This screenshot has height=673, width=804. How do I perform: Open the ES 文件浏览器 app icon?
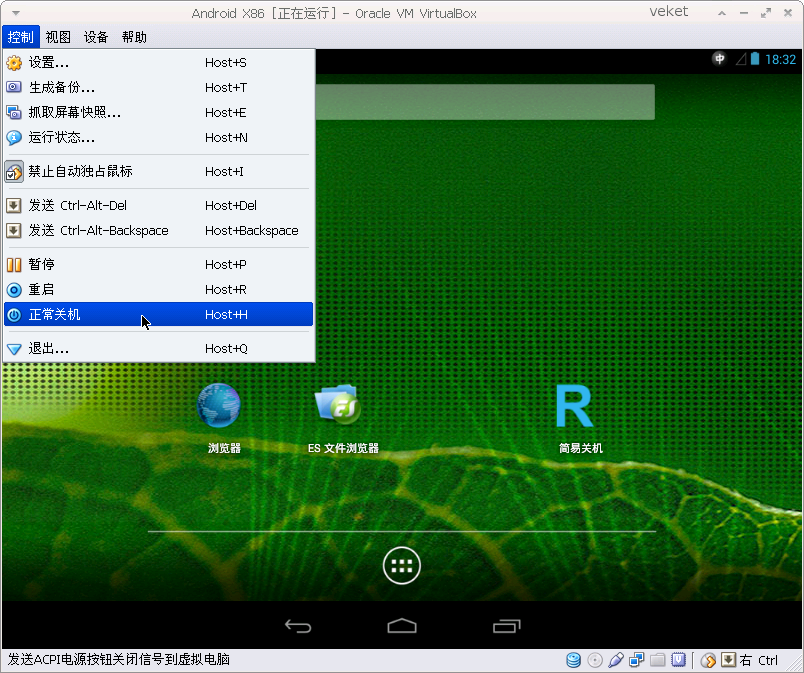338,405
